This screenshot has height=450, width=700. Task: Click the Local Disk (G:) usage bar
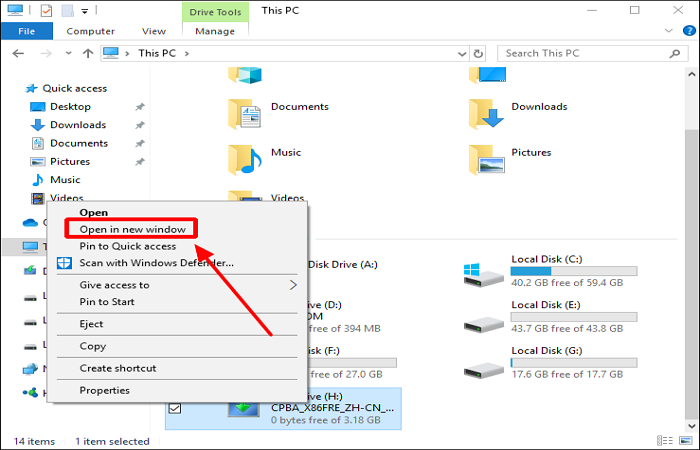574,362
